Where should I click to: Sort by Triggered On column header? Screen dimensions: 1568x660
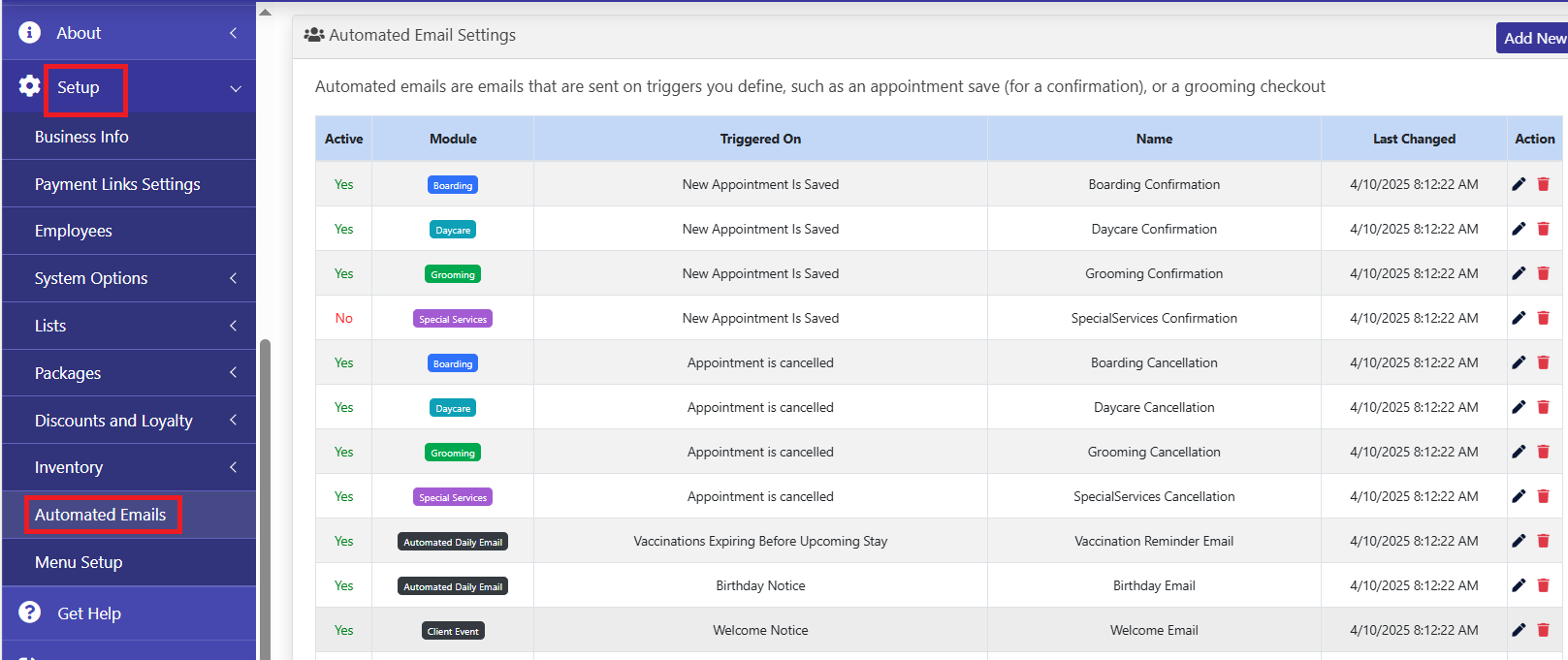tap(760, 139)
